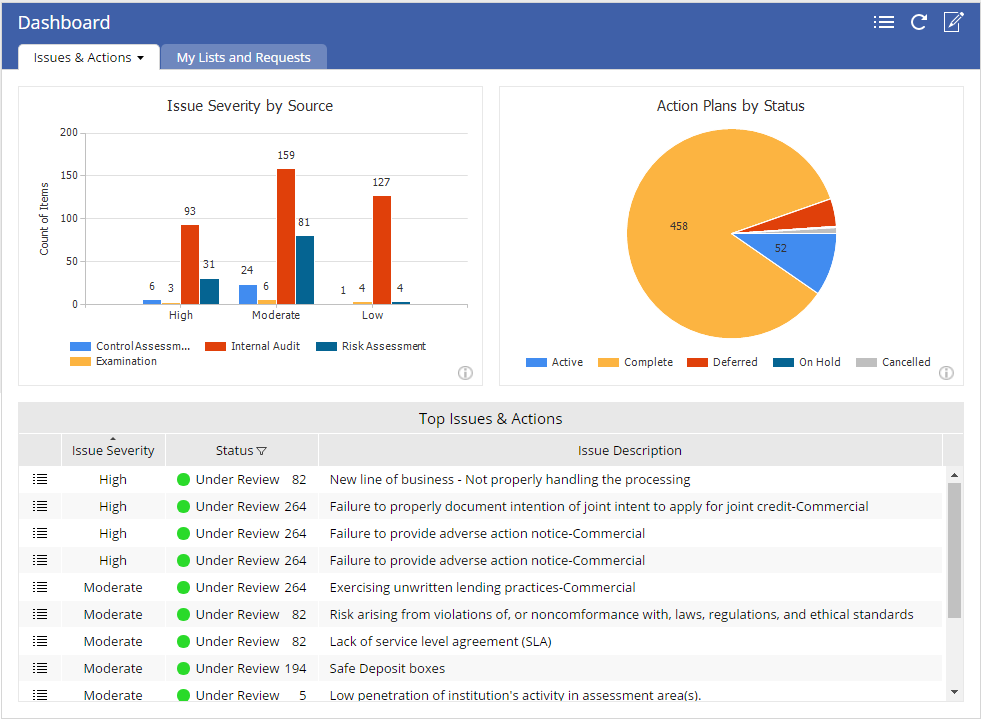Refresh the dashboard with the reload icon

tap(918, 22)
